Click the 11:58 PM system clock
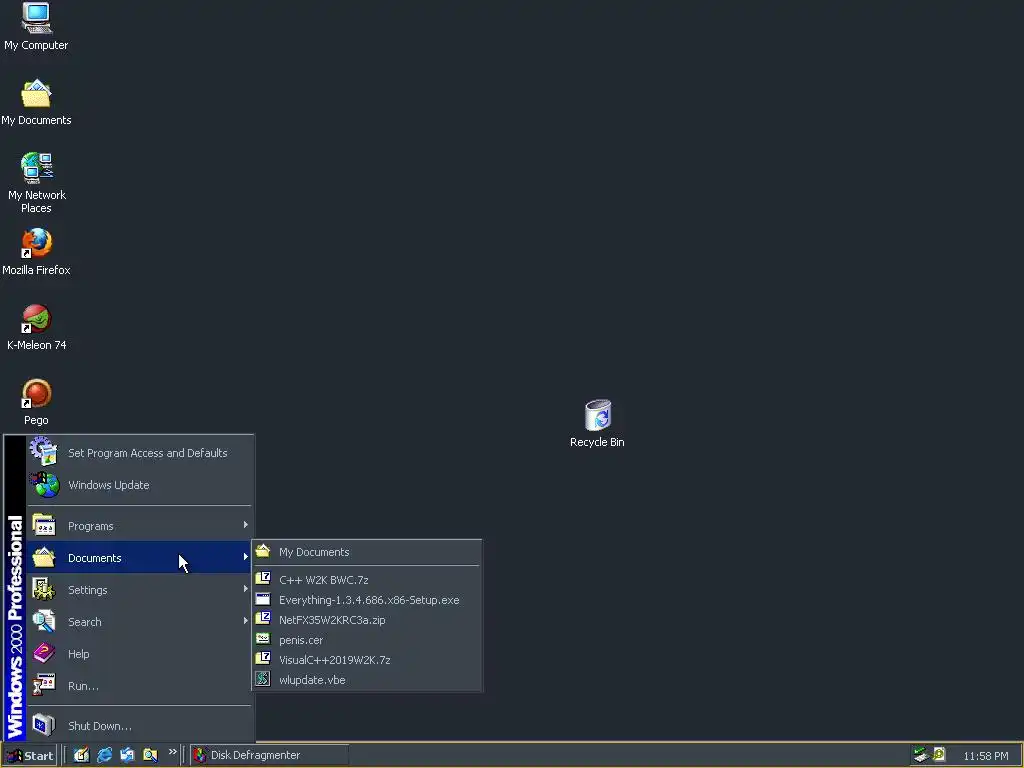The height and width of the screenshot is (768, 1024). (x=985, y=756)
